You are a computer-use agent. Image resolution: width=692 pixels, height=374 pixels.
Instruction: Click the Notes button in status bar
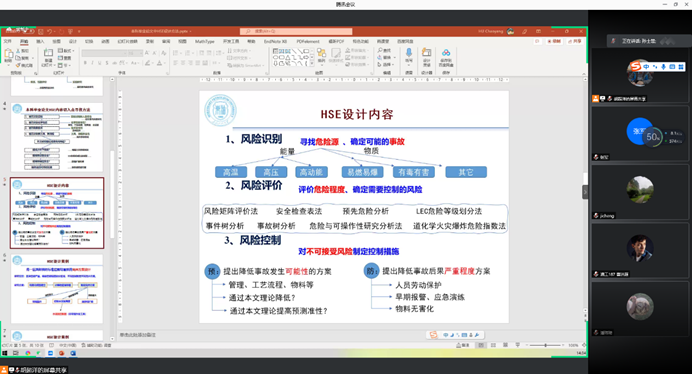[463, 345]
